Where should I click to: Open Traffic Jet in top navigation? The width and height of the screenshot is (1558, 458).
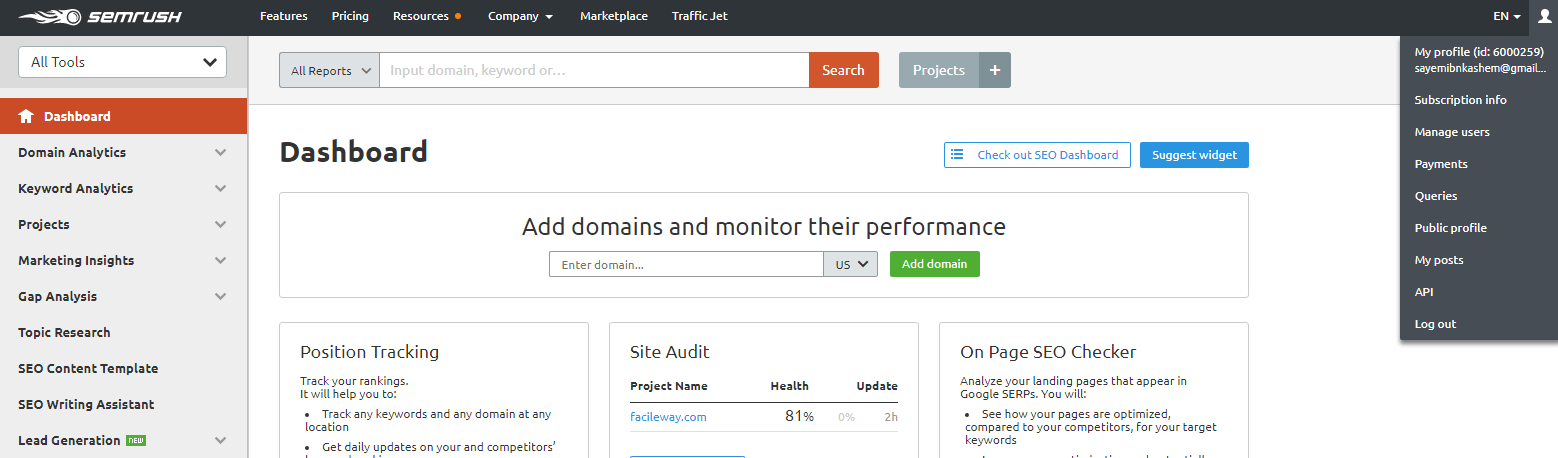700,16
